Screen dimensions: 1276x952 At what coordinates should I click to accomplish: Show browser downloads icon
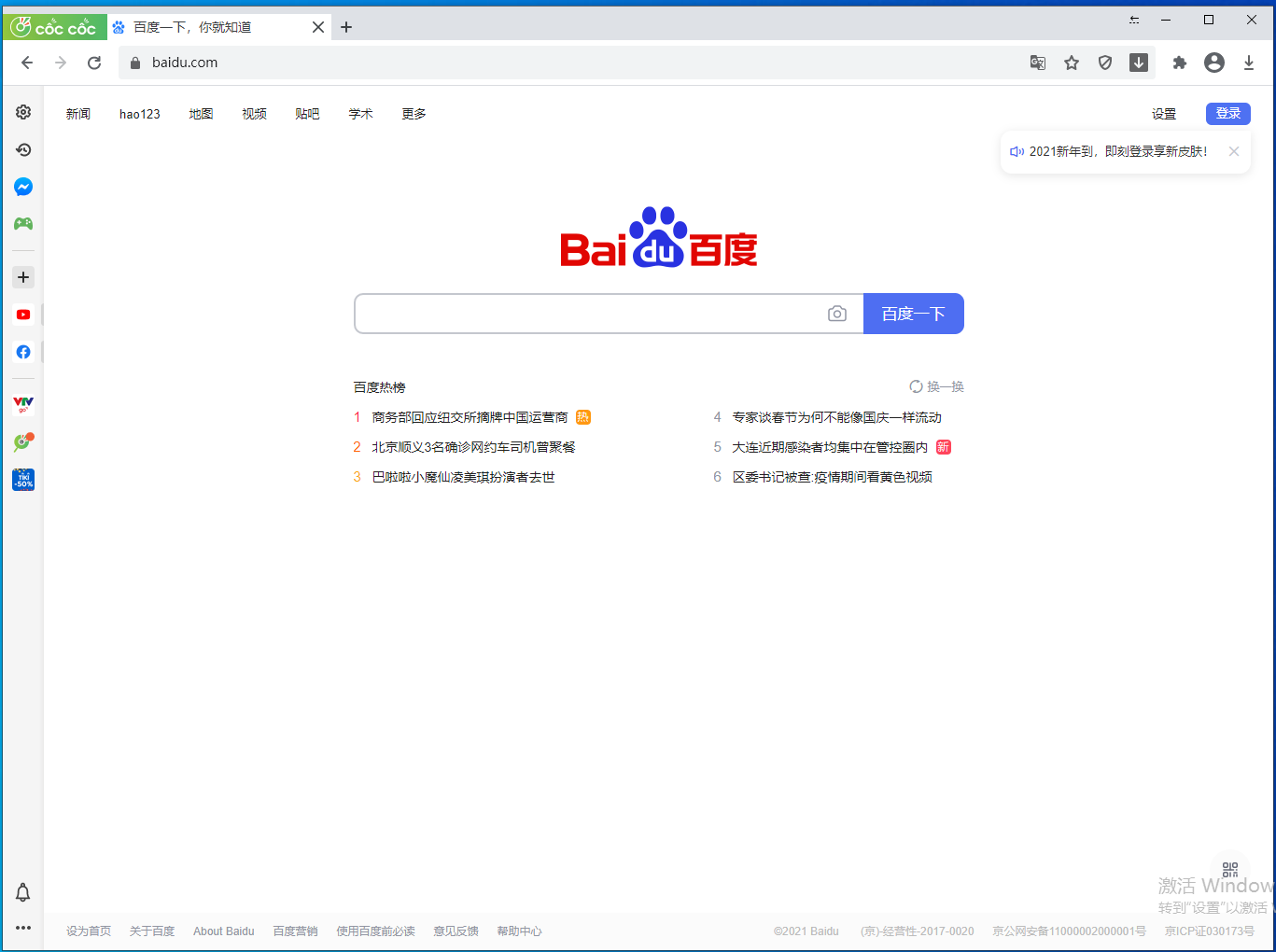[1249, 63]
